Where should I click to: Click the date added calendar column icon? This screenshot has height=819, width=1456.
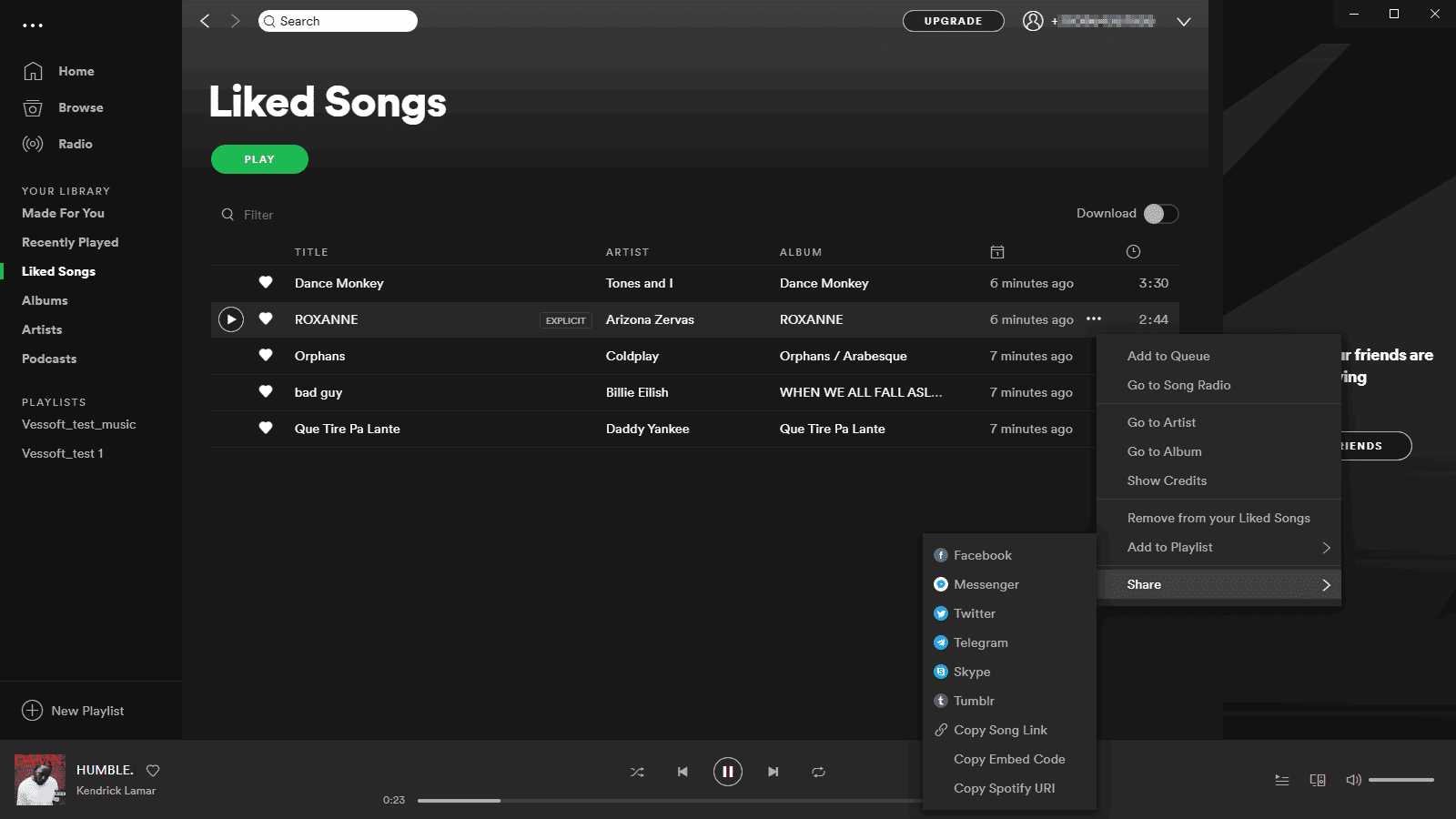coord(997,252)
